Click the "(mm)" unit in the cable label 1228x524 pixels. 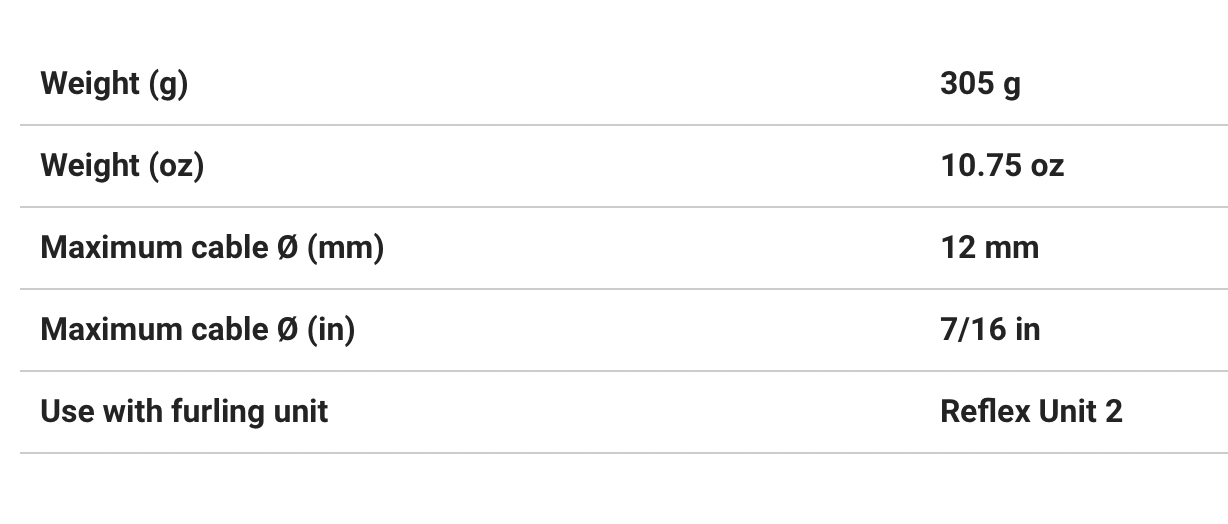click(345, 248)
